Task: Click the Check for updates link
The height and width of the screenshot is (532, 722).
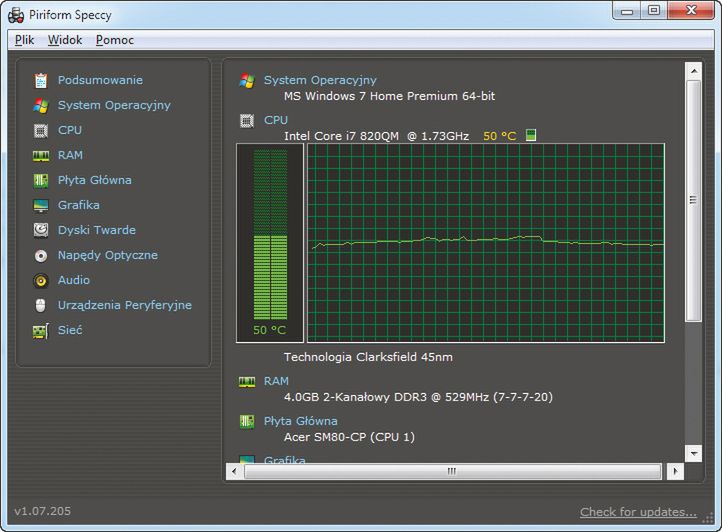Action: [x=638, y=512]
